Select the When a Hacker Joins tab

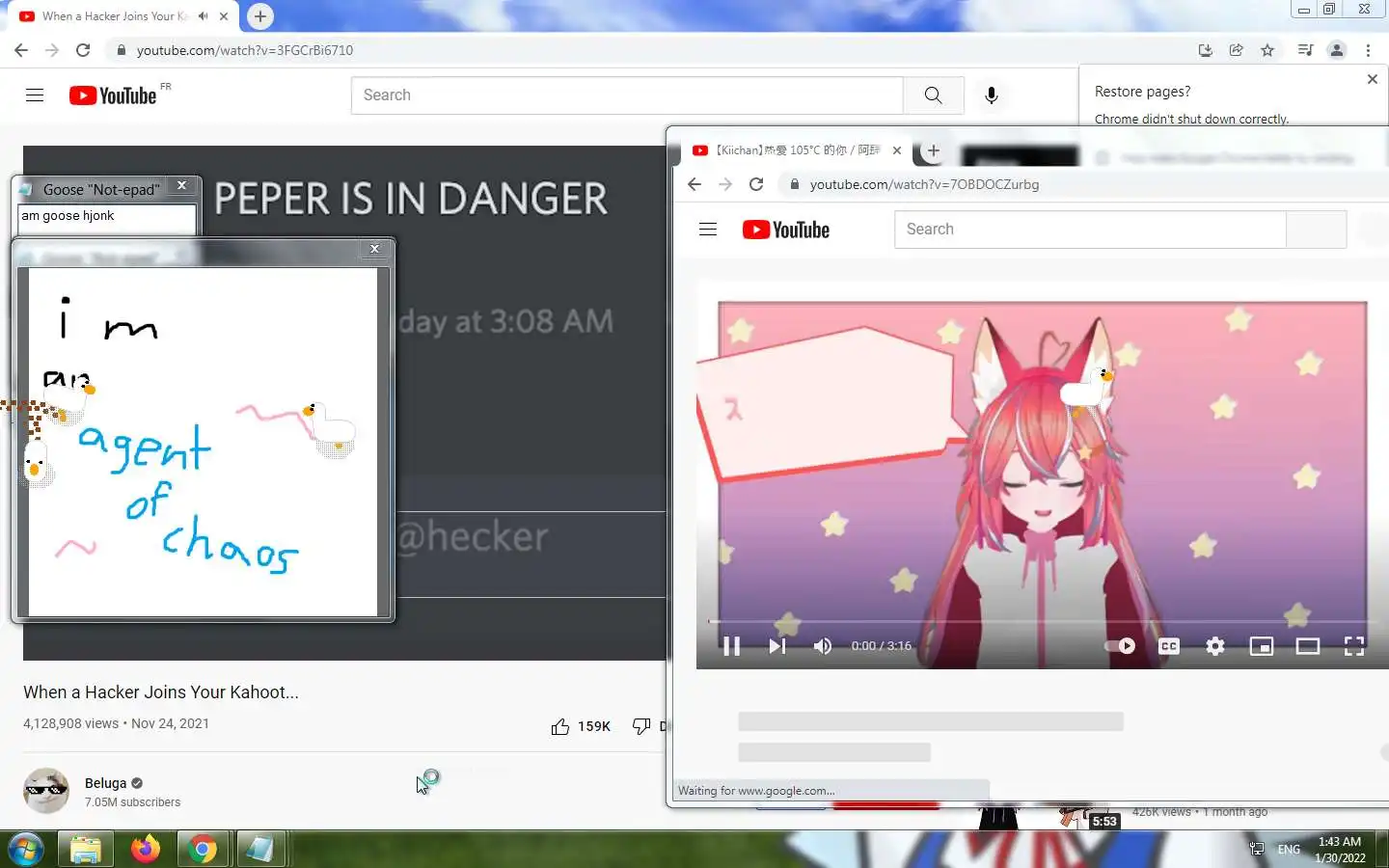click(114, 16)
